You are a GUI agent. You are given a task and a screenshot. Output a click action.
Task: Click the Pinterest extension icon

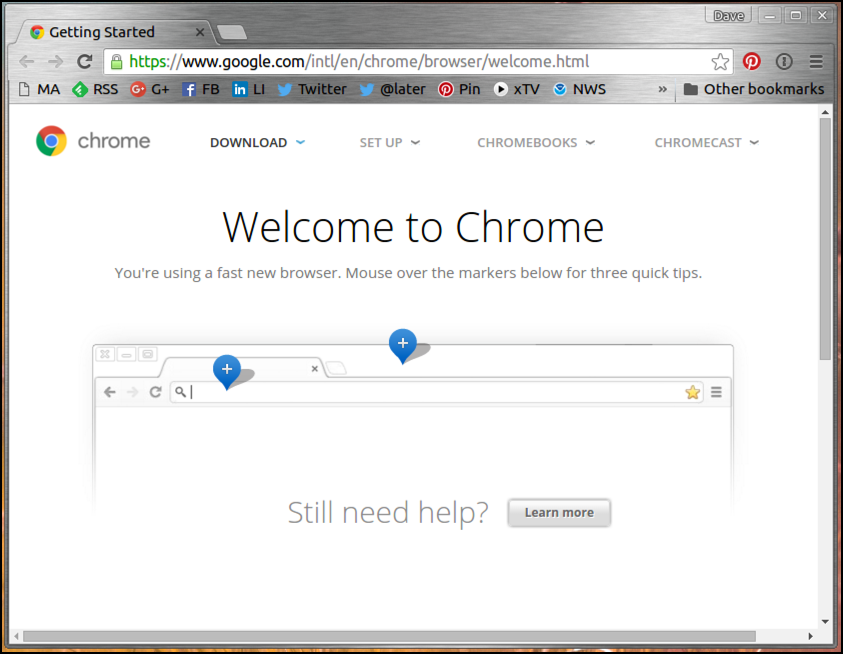pyautogui.click(x=752, y=62)
